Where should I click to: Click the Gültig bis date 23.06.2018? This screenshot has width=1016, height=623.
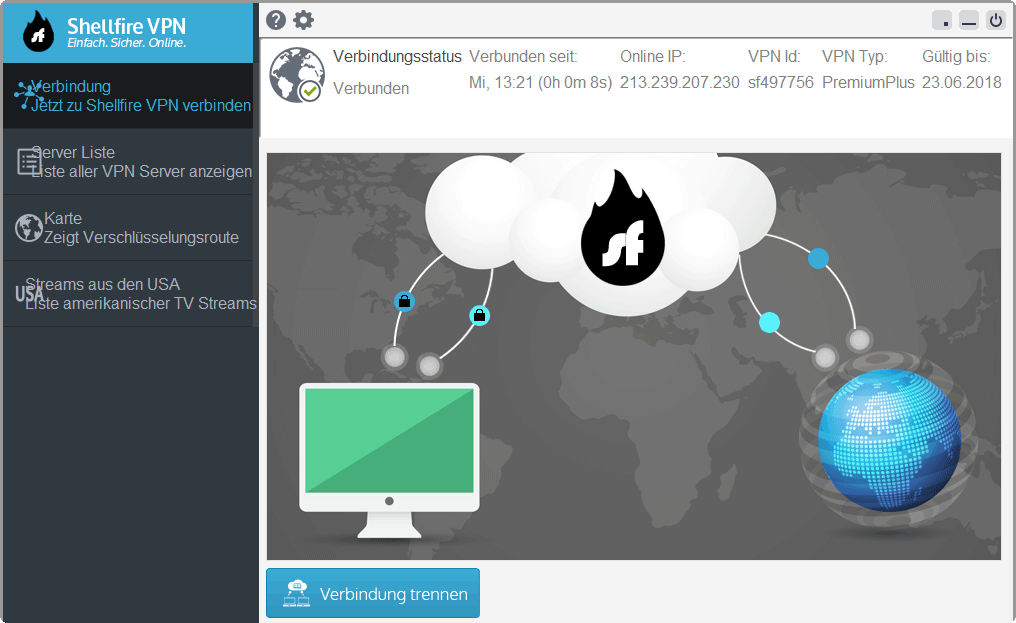(962, 83)
